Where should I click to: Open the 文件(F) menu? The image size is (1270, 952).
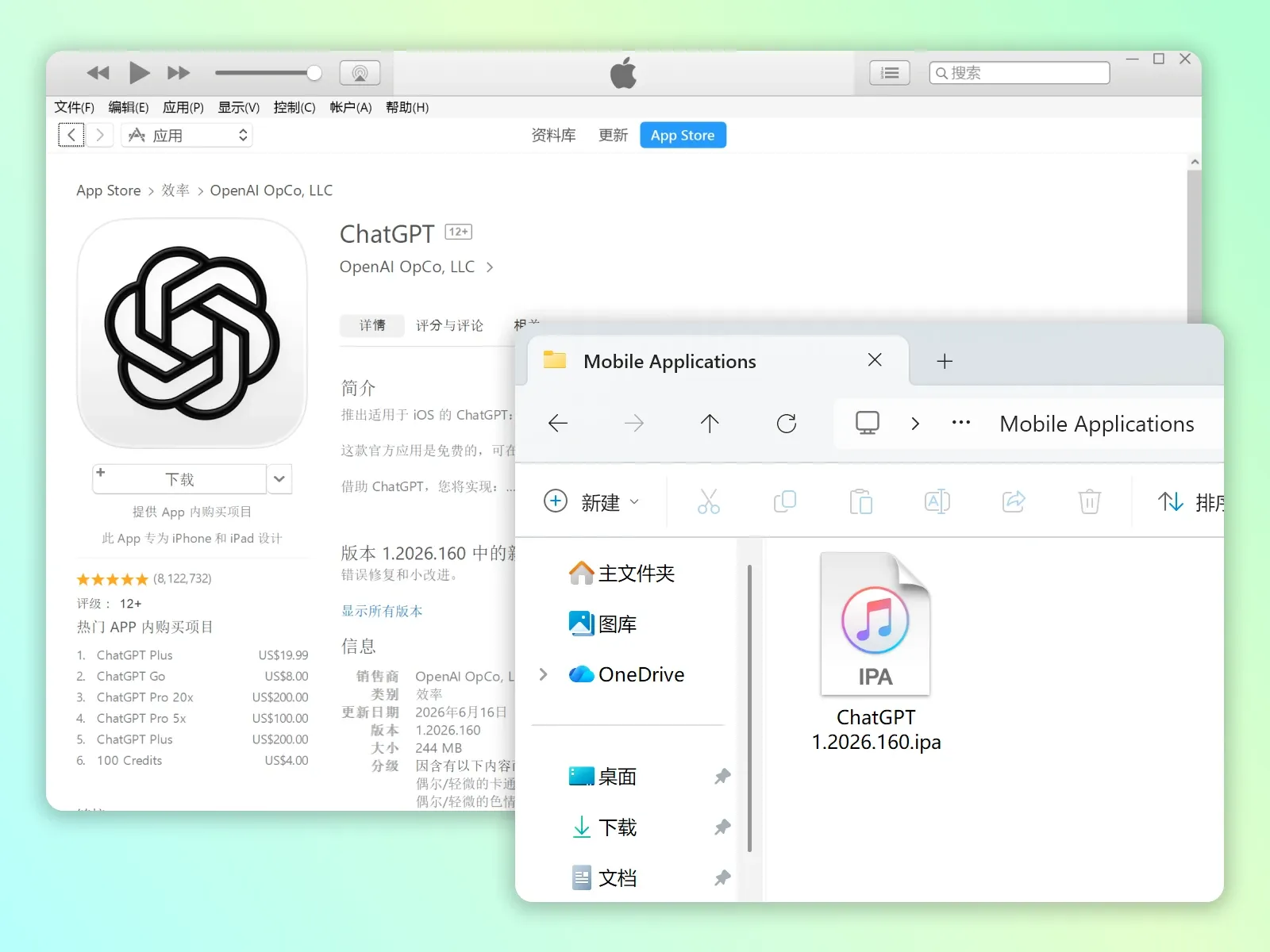tap(74, 107)
